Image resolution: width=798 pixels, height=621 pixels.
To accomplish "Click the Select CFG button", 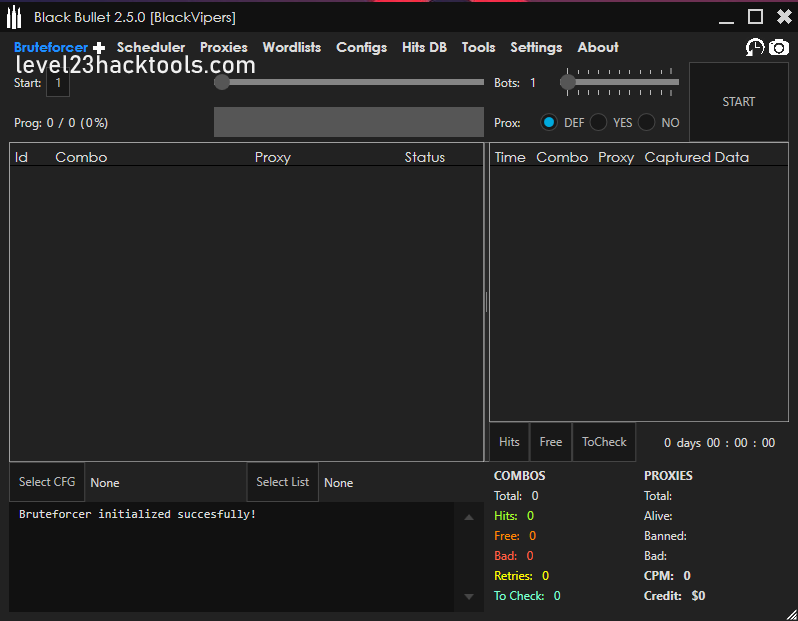I will click(x=47, y=482).
